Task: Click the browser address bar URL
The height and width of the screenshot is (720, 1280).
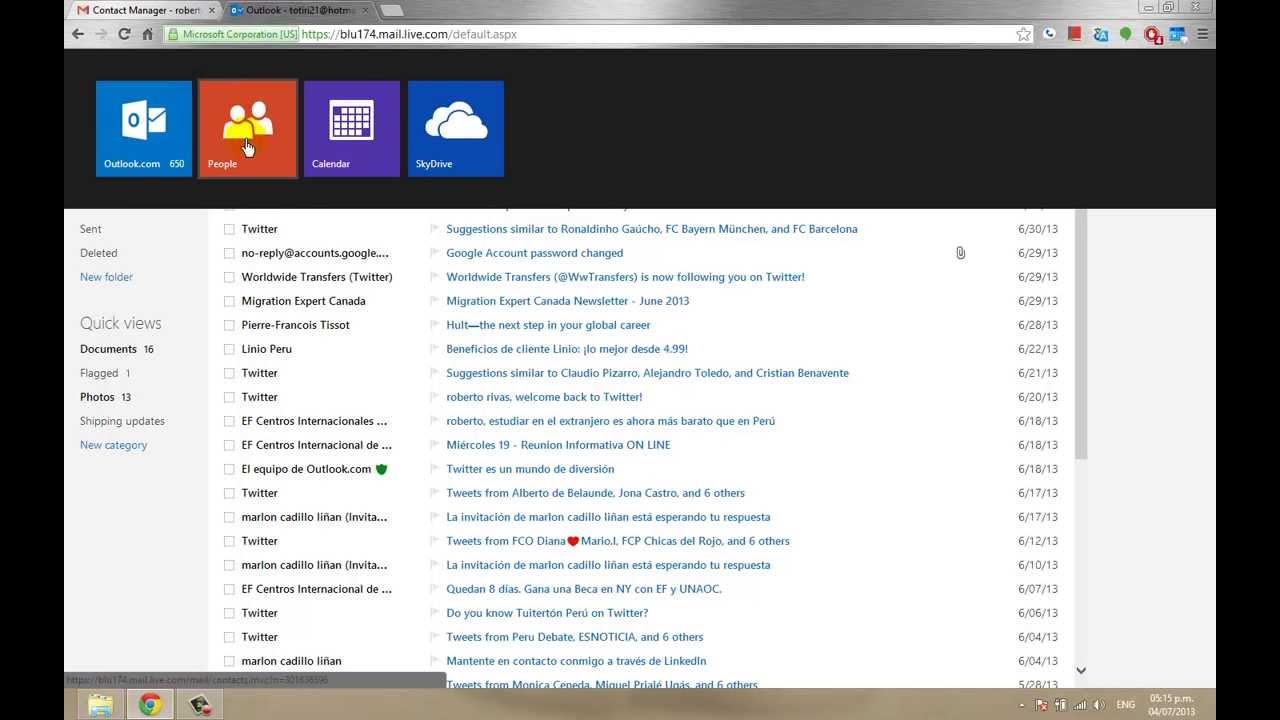Action: [408, 34]
